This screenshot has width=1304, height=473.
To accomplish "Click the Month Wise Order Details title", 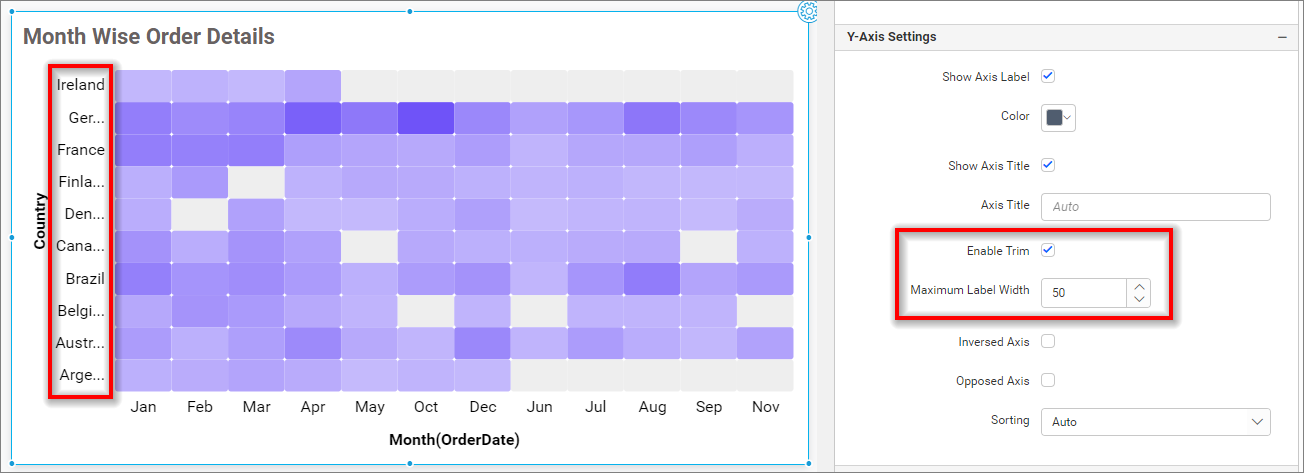I will [148, 37].
